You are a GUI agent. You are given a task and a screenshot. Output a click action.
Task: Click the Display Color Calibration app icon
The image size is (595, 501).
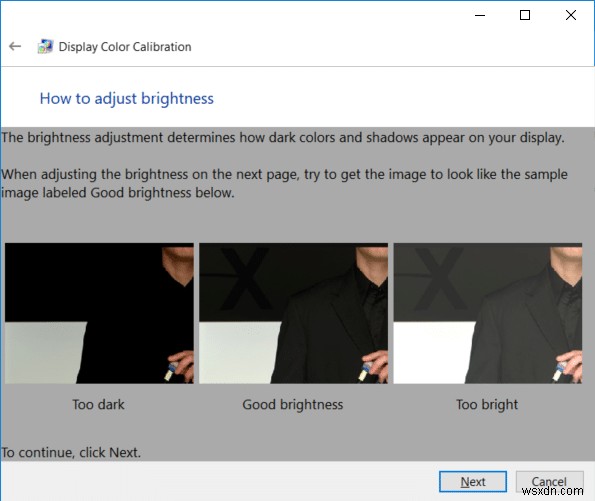(45, 46)
